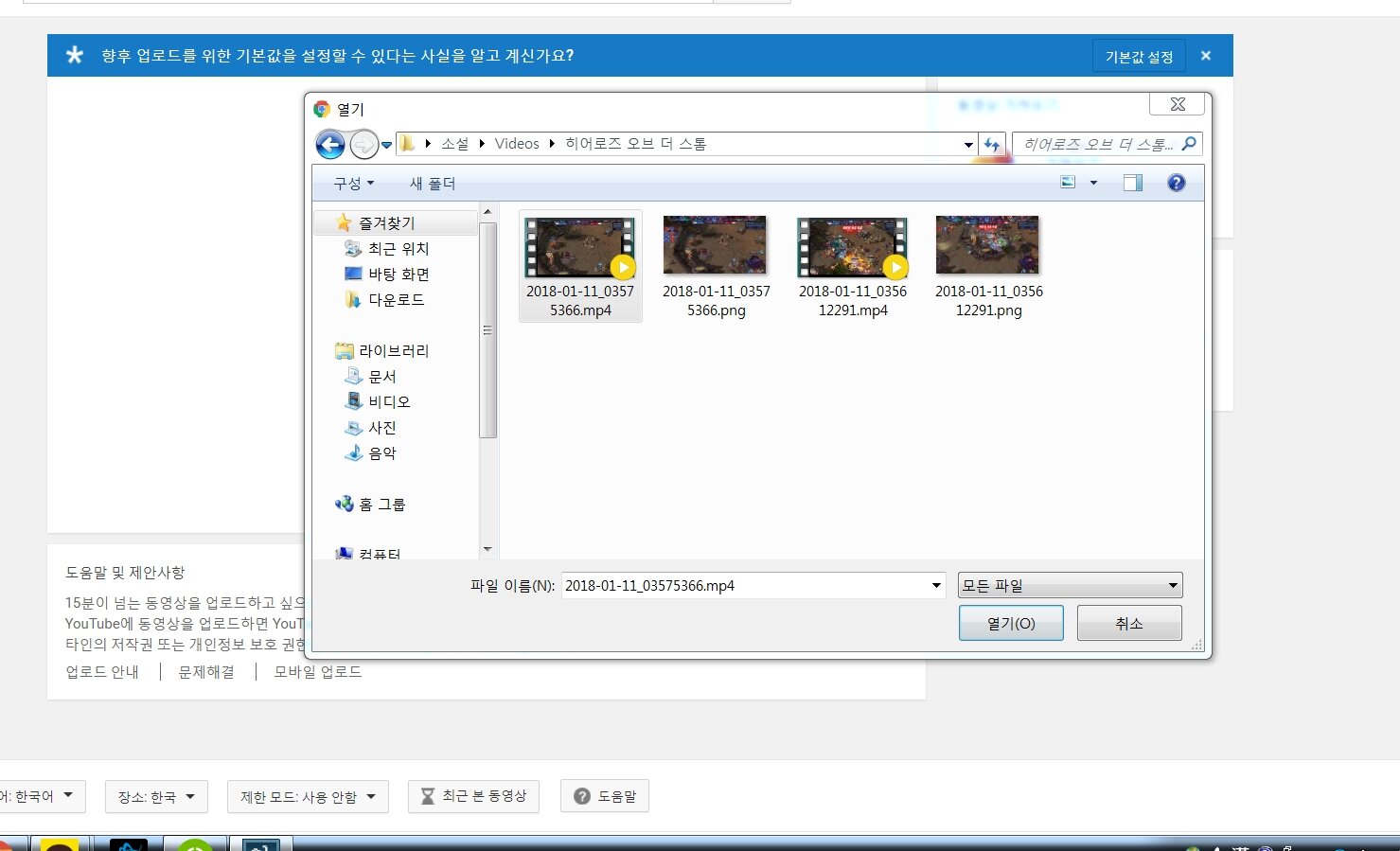This screenshot has width=1400, height=851.
Task: Click the 음악 note icon
Action: [353, 452]
